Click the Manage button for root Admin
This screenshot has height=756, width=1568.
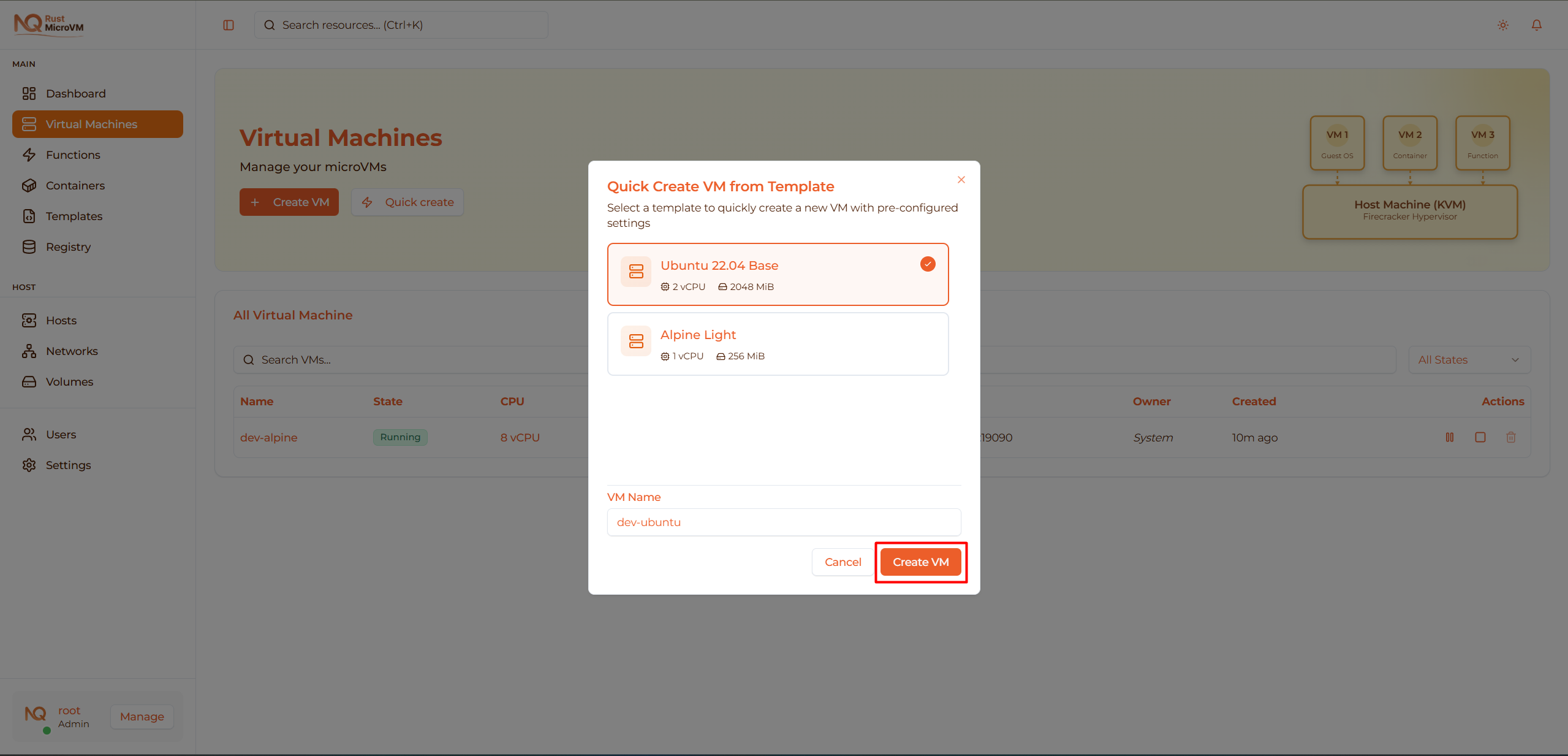142,716
